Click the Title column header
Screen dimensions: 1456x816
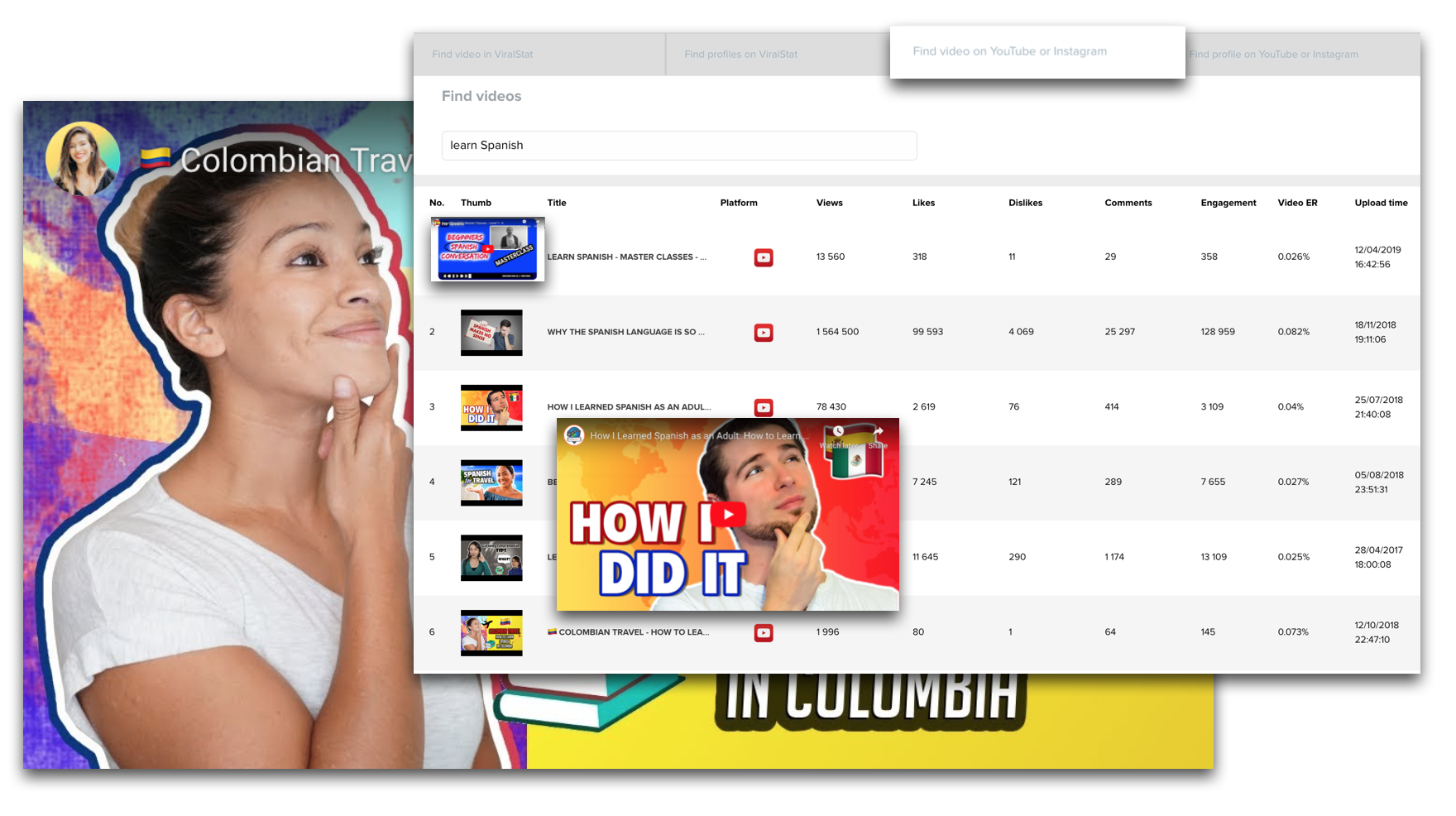557,203
